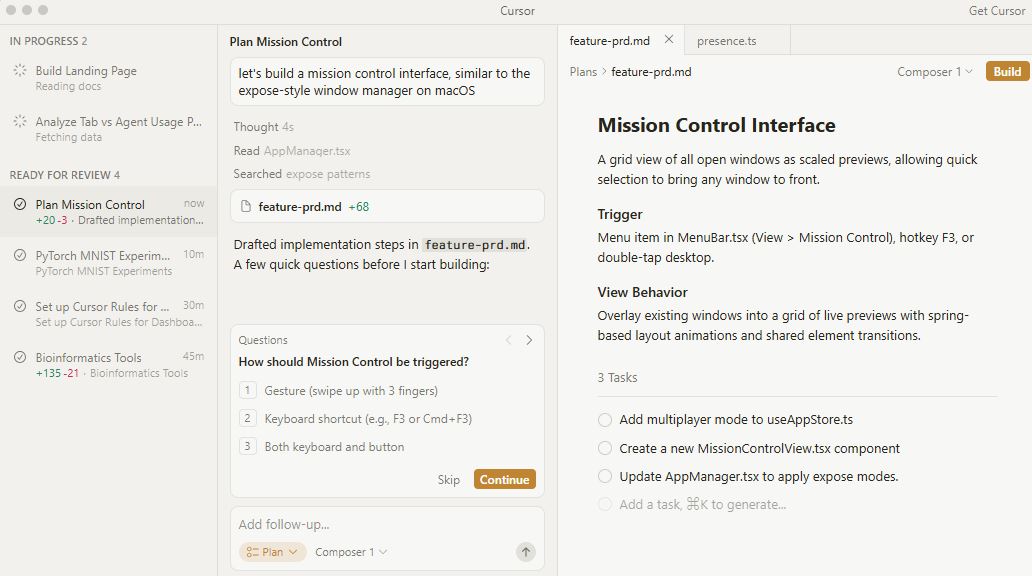The image size is (1032, 576).
Task: Switch to the presence.ts tab
Action: coord(727,41)
